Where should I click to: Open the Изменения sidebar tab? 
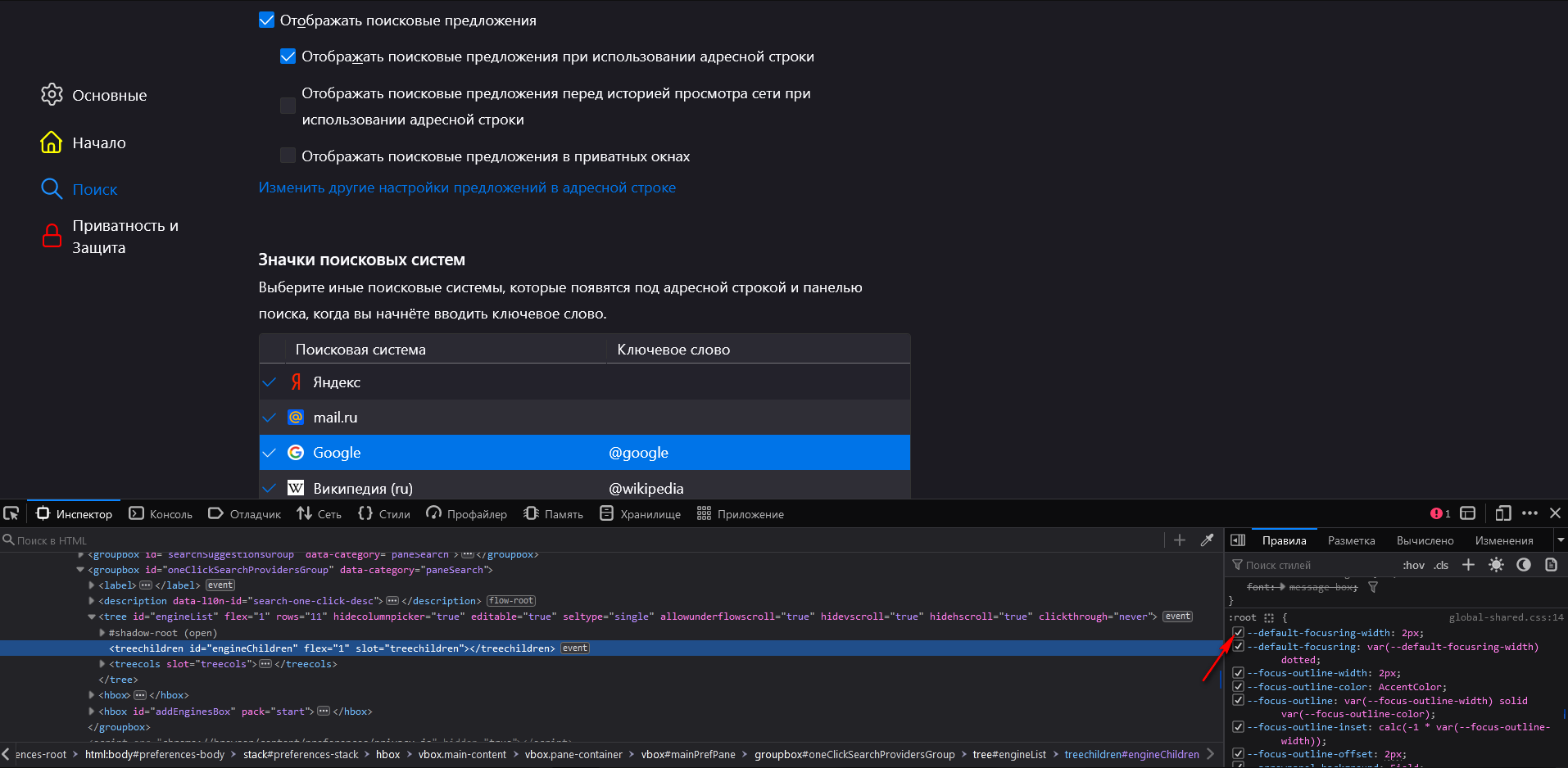(1503, 540)
